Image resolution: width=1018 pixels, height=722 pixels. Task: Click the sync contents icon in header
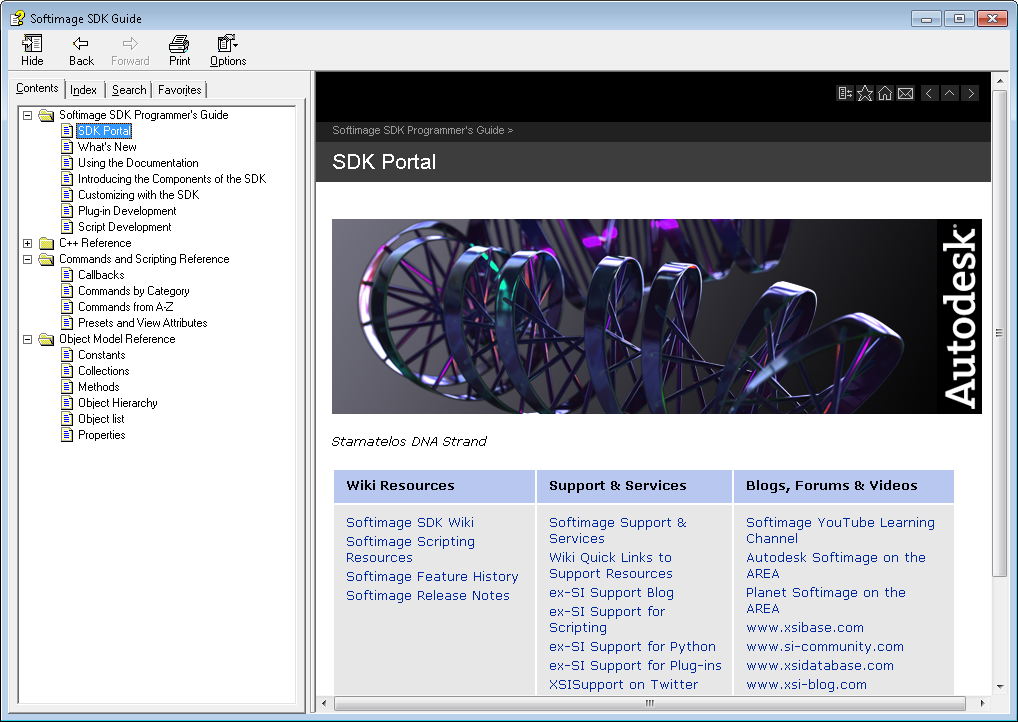pyautogui.click(x=845, y=93)
